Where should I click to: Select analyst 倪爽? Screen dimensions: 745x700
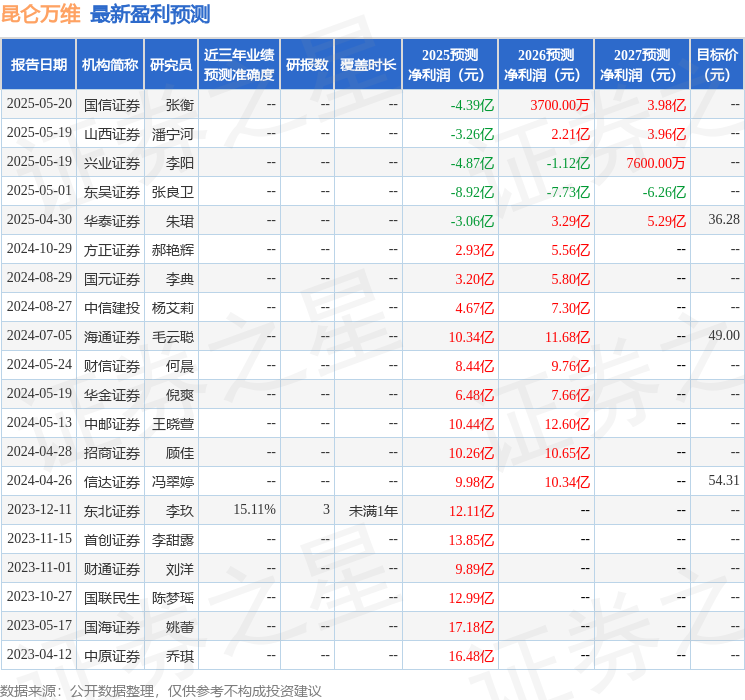pos(180,395)
